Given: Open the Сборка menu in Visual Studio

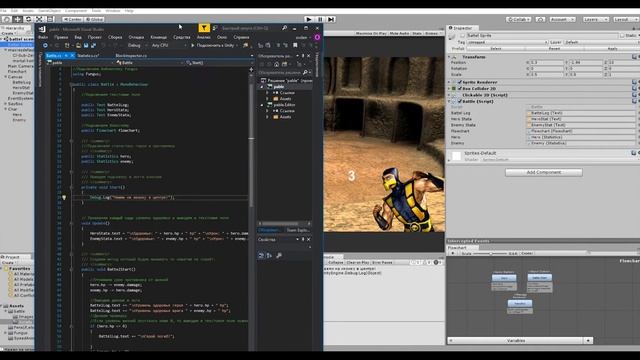Looking at the screenshot, I should 115,37.
